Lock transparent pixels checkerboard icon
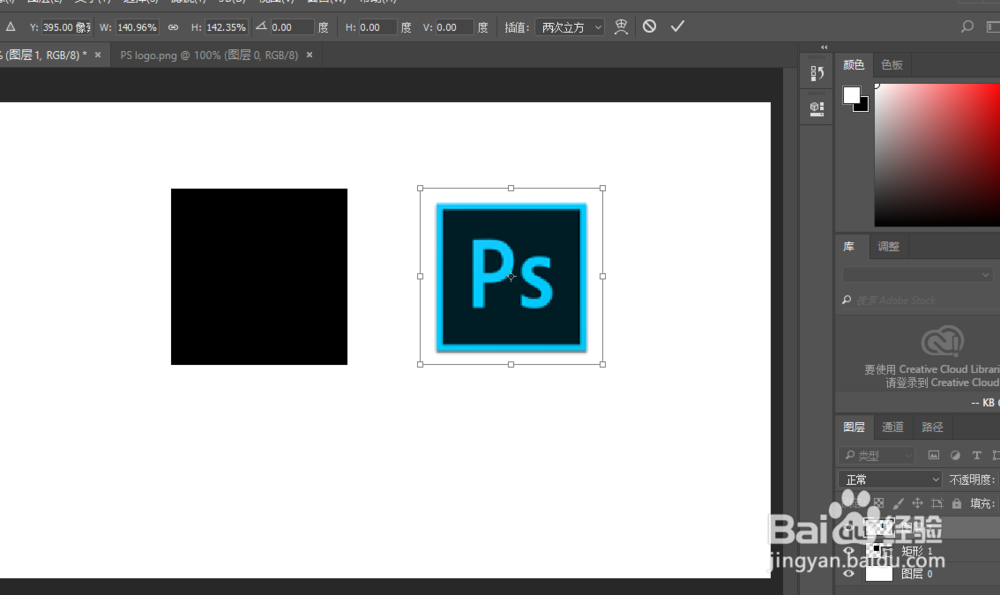The height and width of the screenshot is (595, 1000). click(879, 503)
